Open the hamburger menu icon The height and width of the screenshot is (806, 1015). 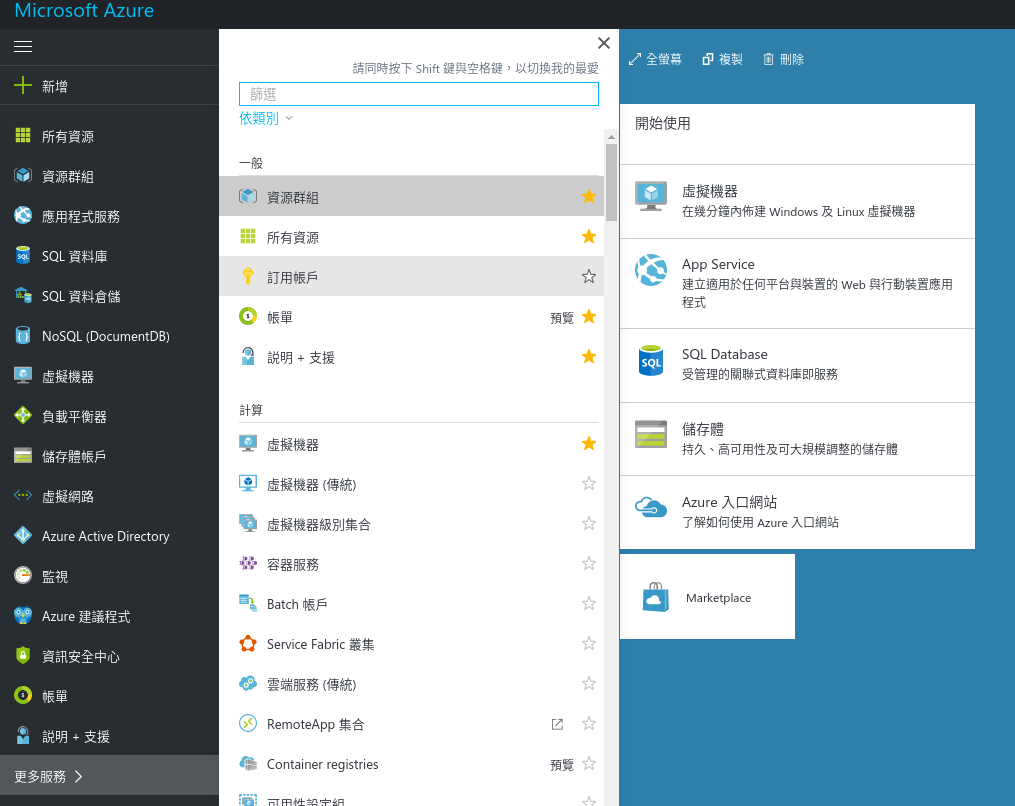click(23, 47)
